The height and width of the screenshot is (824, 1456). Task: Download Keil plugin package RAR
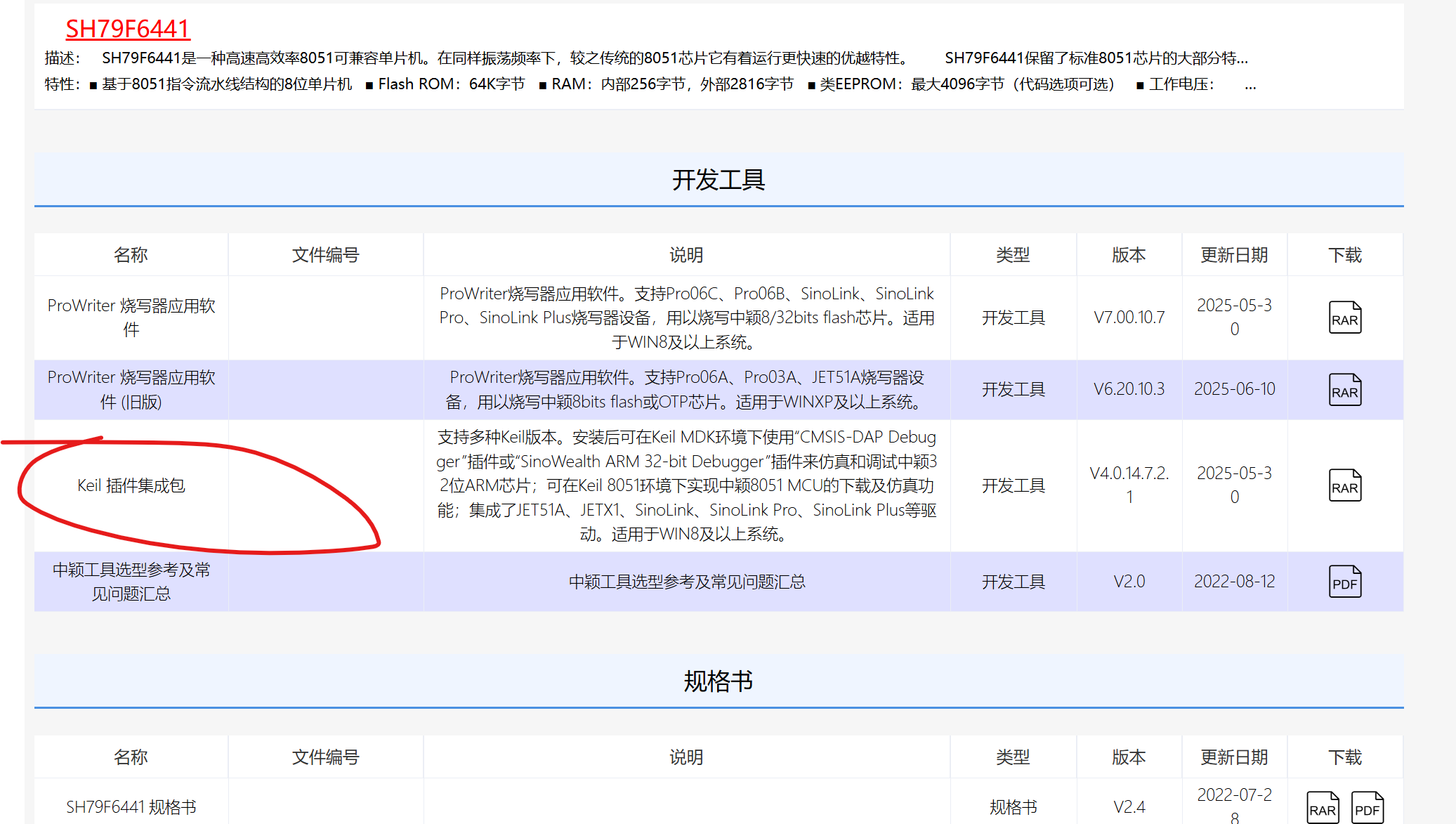pyautogui.click(x=1344, y=485)
